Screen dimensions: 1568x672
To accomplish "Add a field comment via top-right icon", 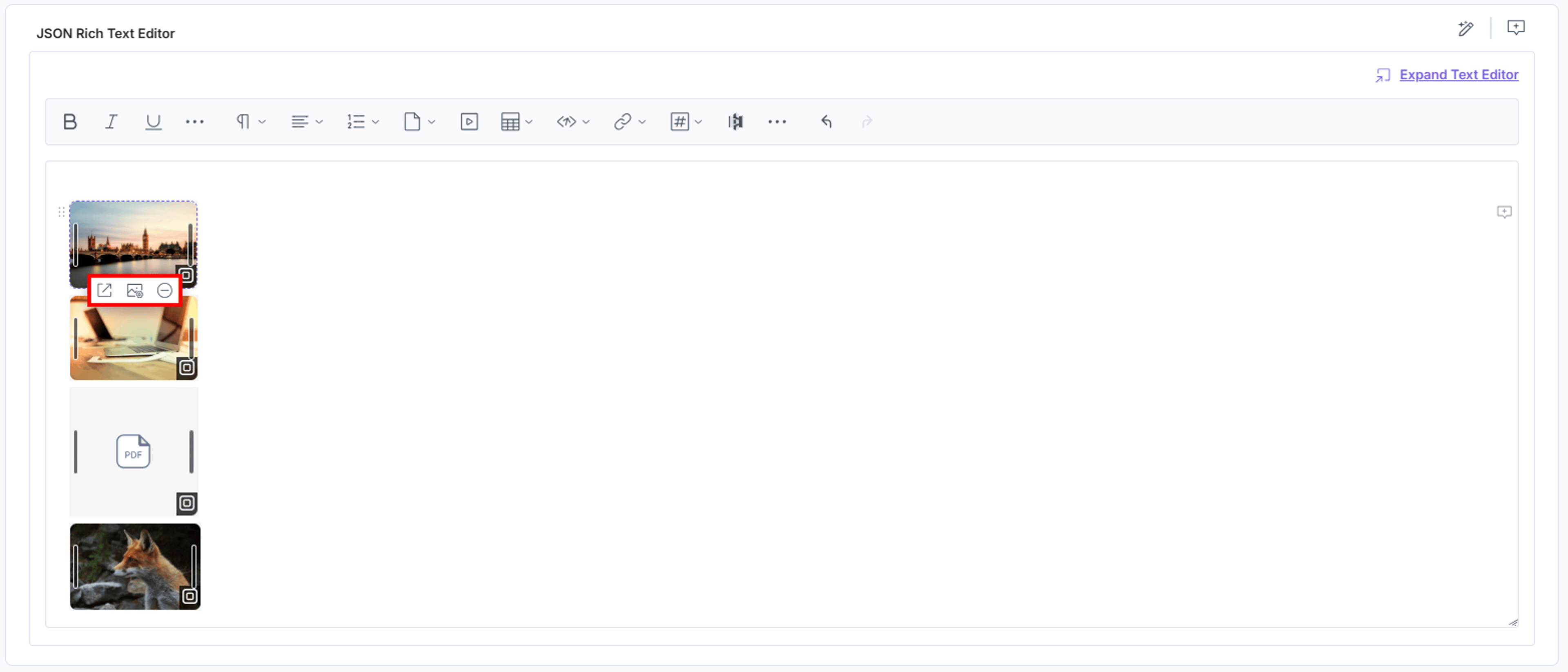I will pos(1516,28).
